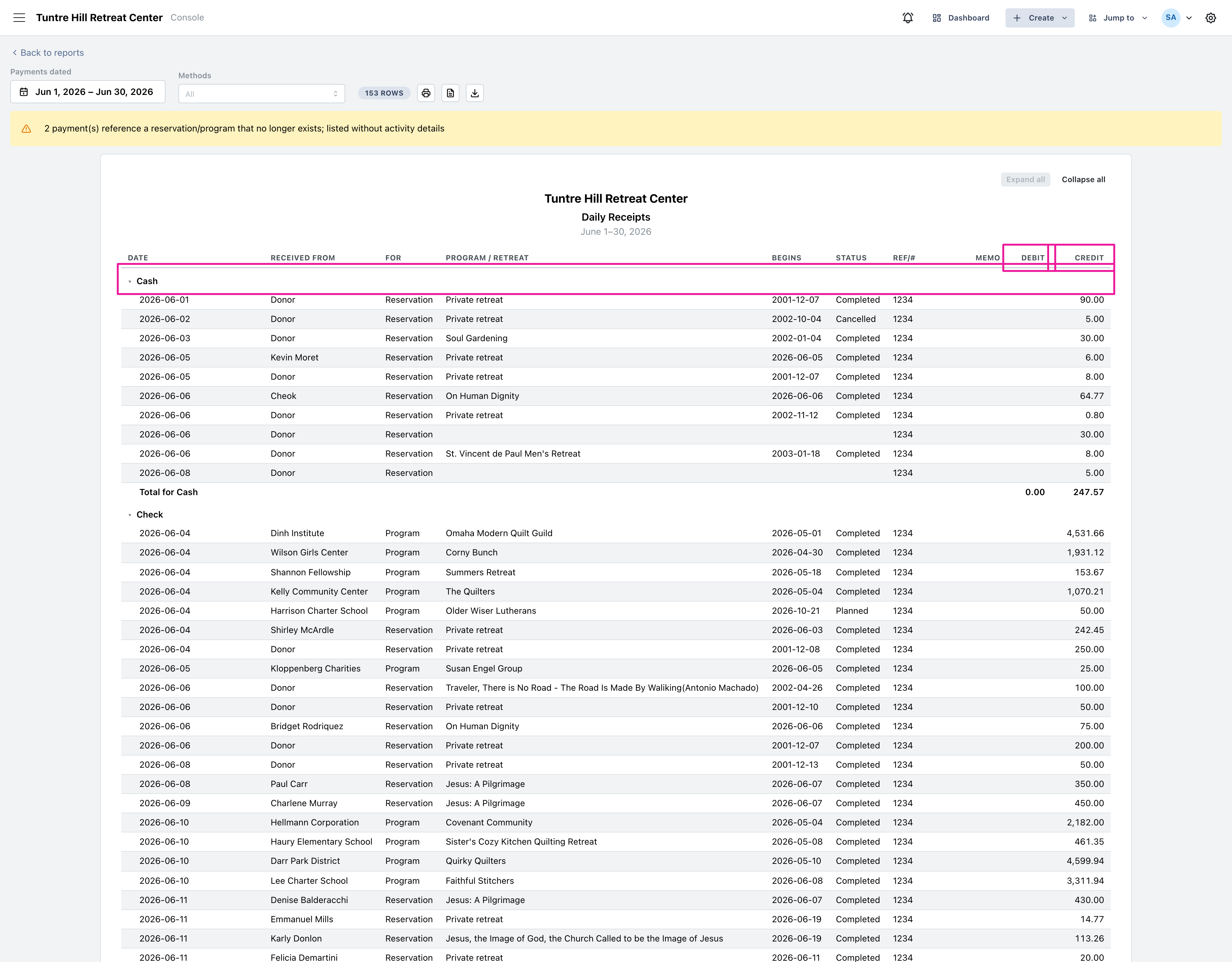Click the DEBIT column header
The width and height of the screenshot is (1232, 962).
pos(1032,258)
